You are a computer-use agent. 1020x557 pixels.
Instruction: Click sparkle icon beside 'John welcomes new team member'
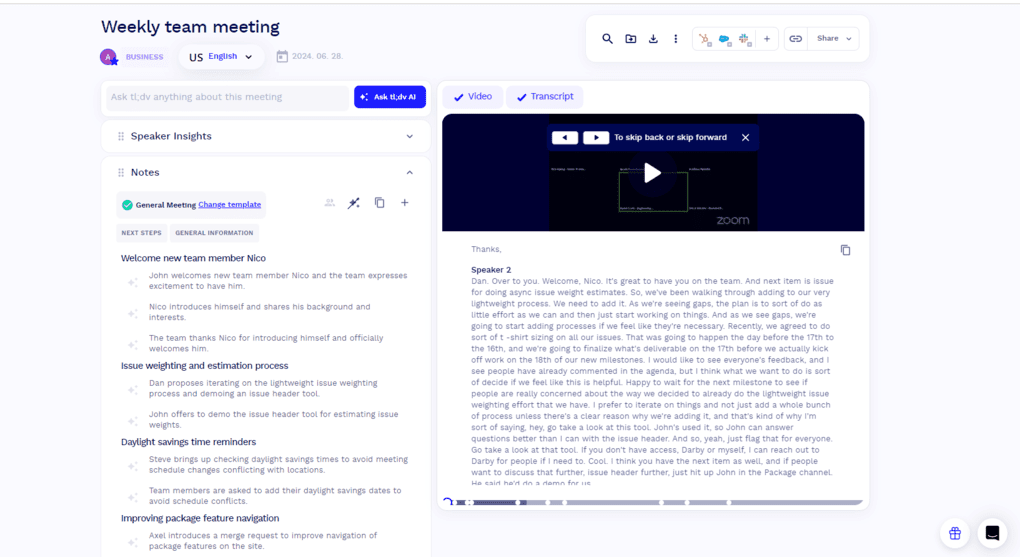pos(132,282)
